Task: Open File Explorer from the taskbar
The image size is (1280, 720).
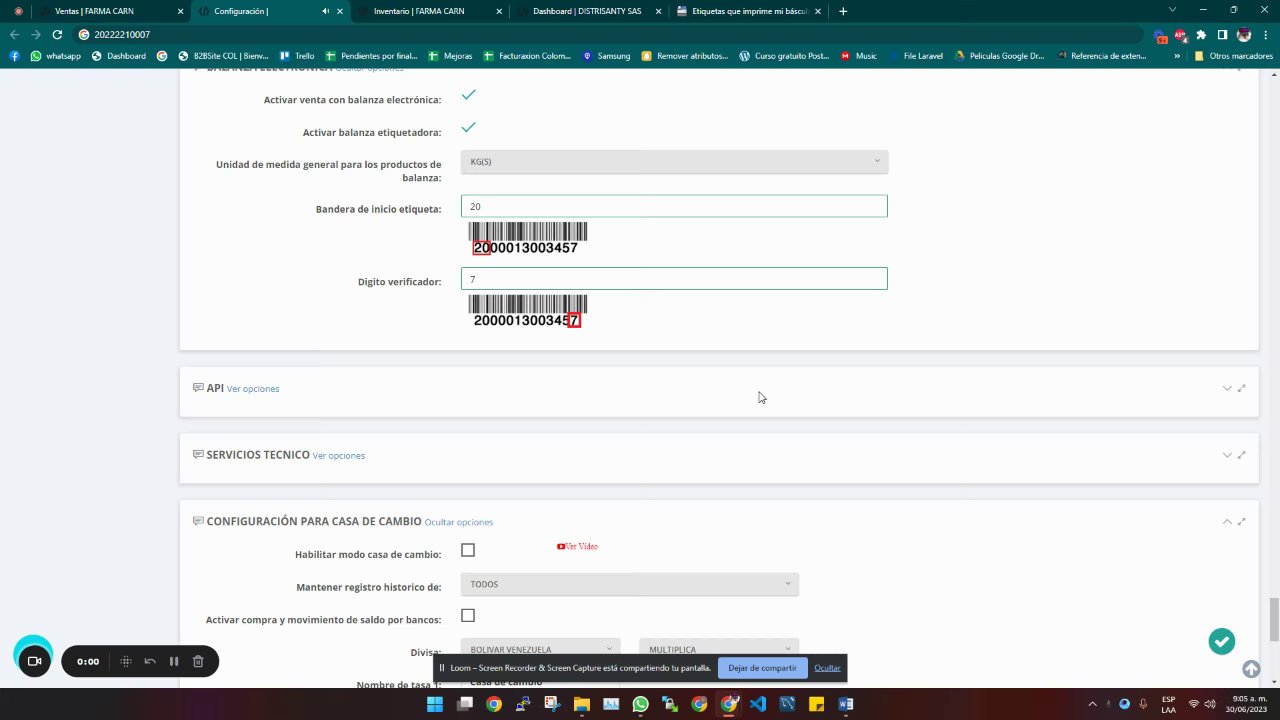Action: [582, 704]
